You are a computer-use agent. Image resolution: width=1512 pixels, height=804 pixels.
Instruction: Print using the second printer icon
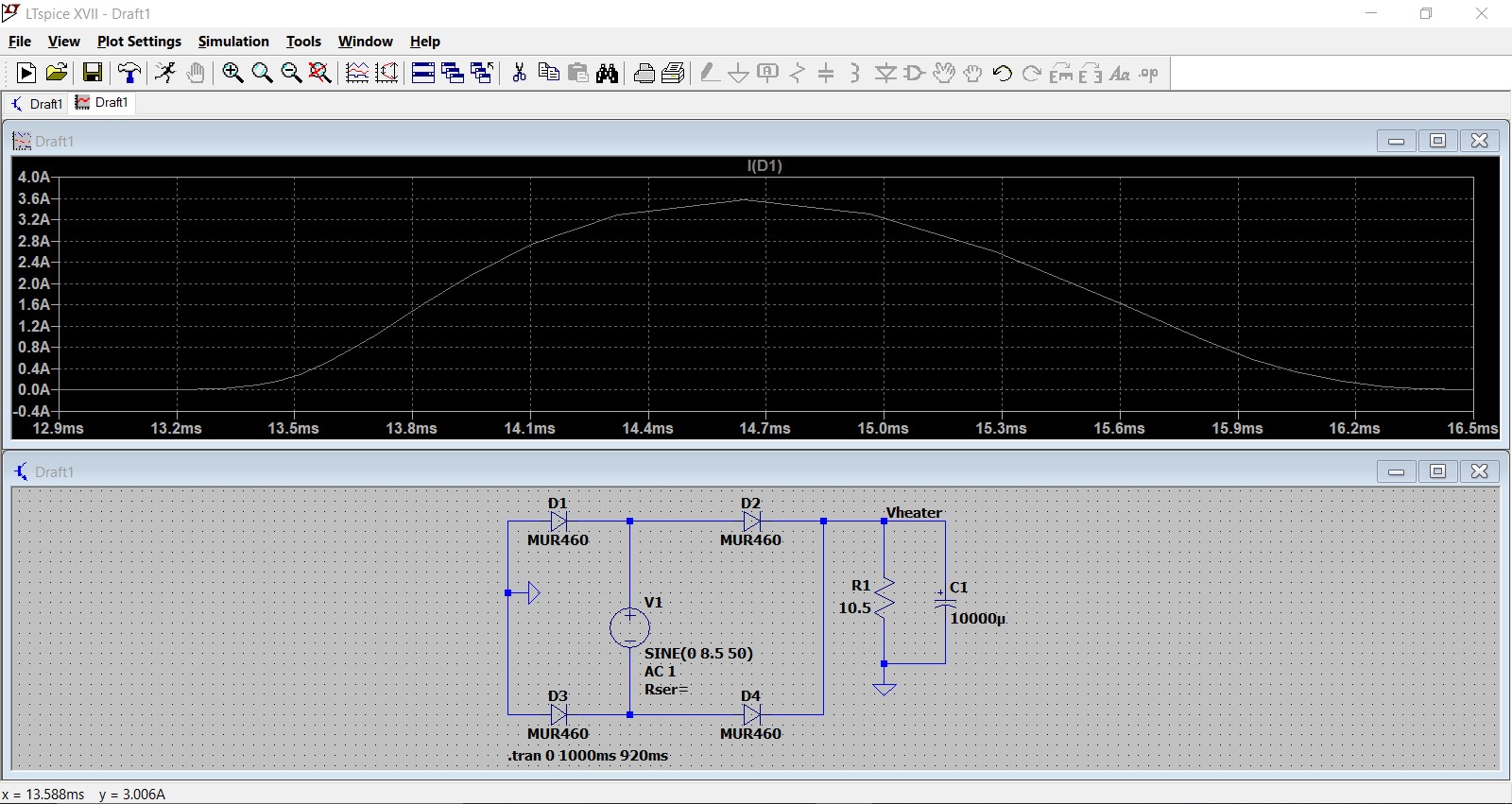[x=674, y=73]
